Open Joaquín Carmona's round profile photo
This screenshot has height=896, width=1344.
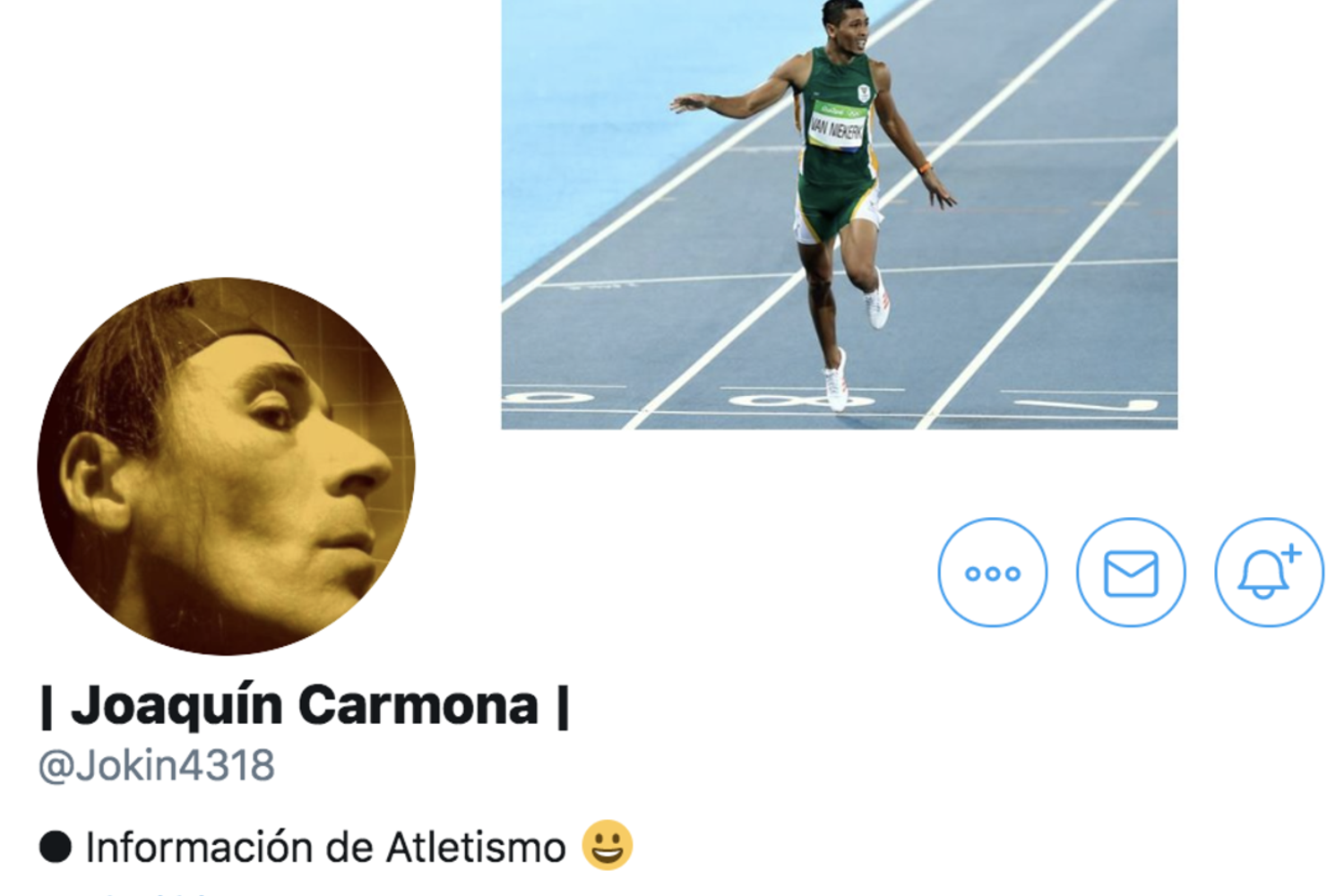(226, 466)
